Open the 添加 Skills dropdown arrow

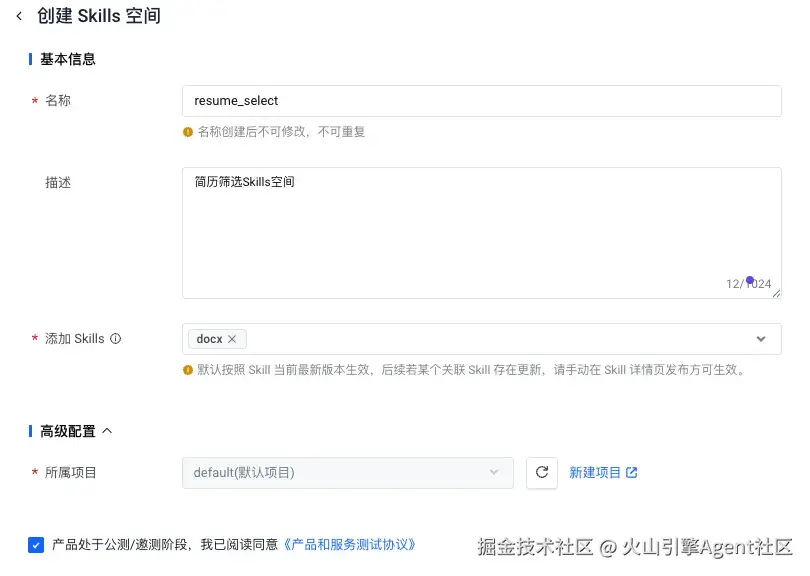tap(761, 339)
